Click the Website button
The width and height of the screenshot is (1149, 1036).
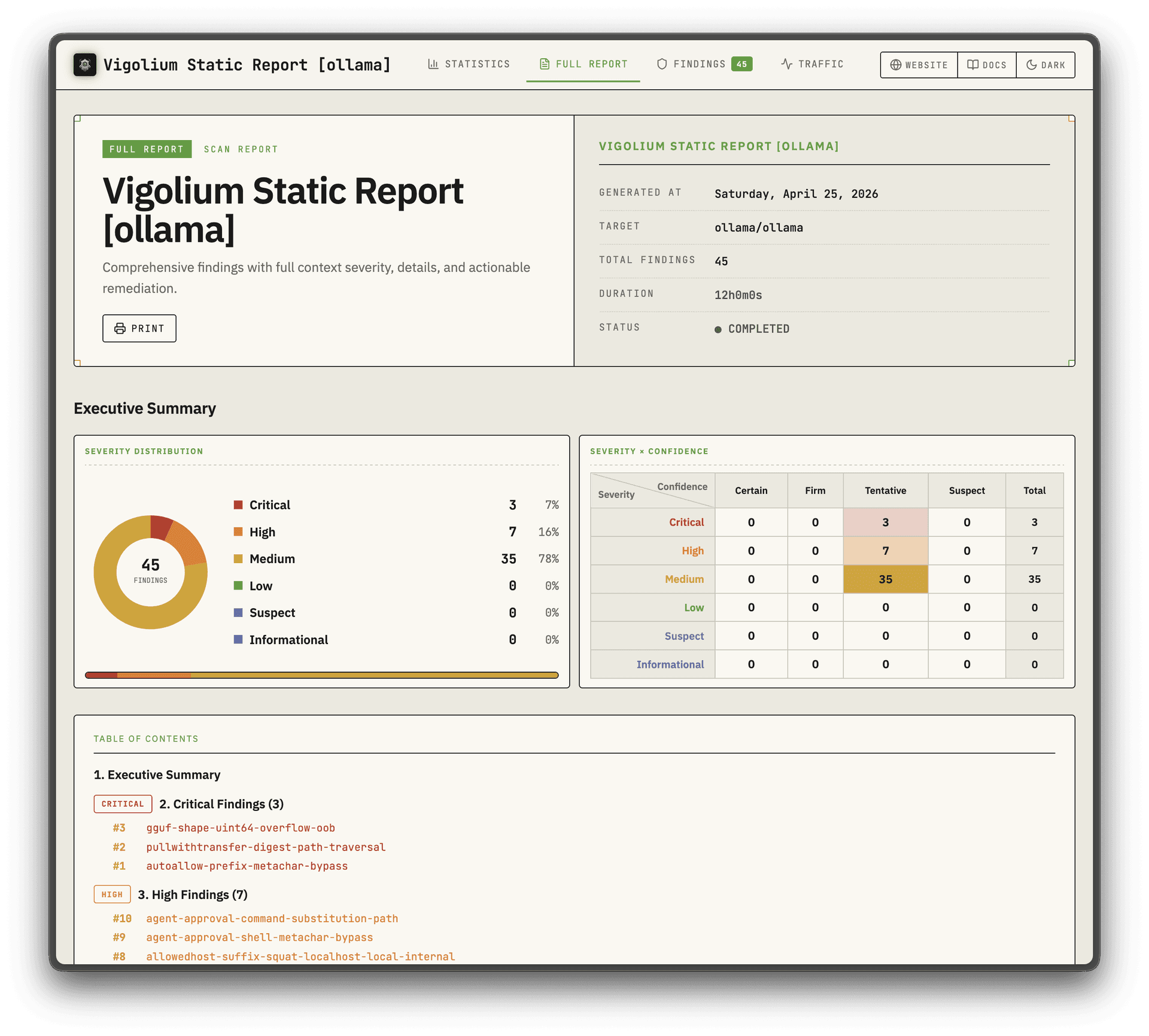tap(919, 65)
